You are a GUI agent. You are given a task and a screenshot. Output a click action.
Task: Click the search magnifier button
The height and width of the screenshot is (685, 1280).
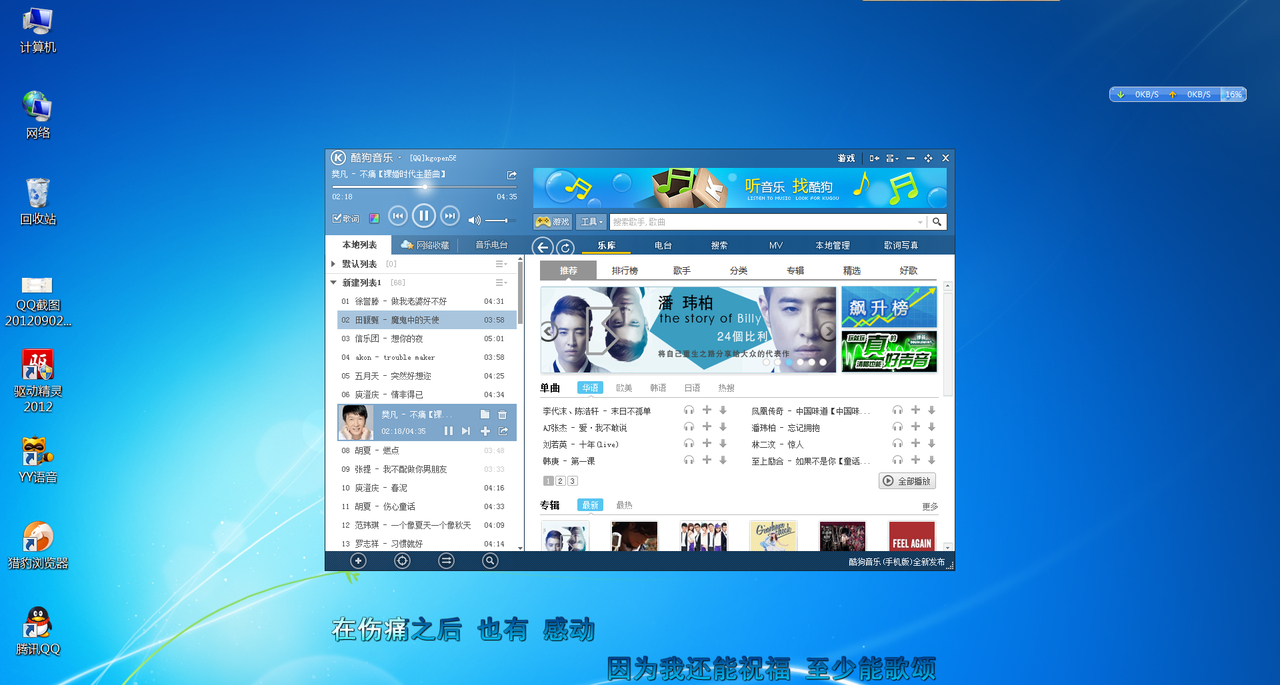937,222
